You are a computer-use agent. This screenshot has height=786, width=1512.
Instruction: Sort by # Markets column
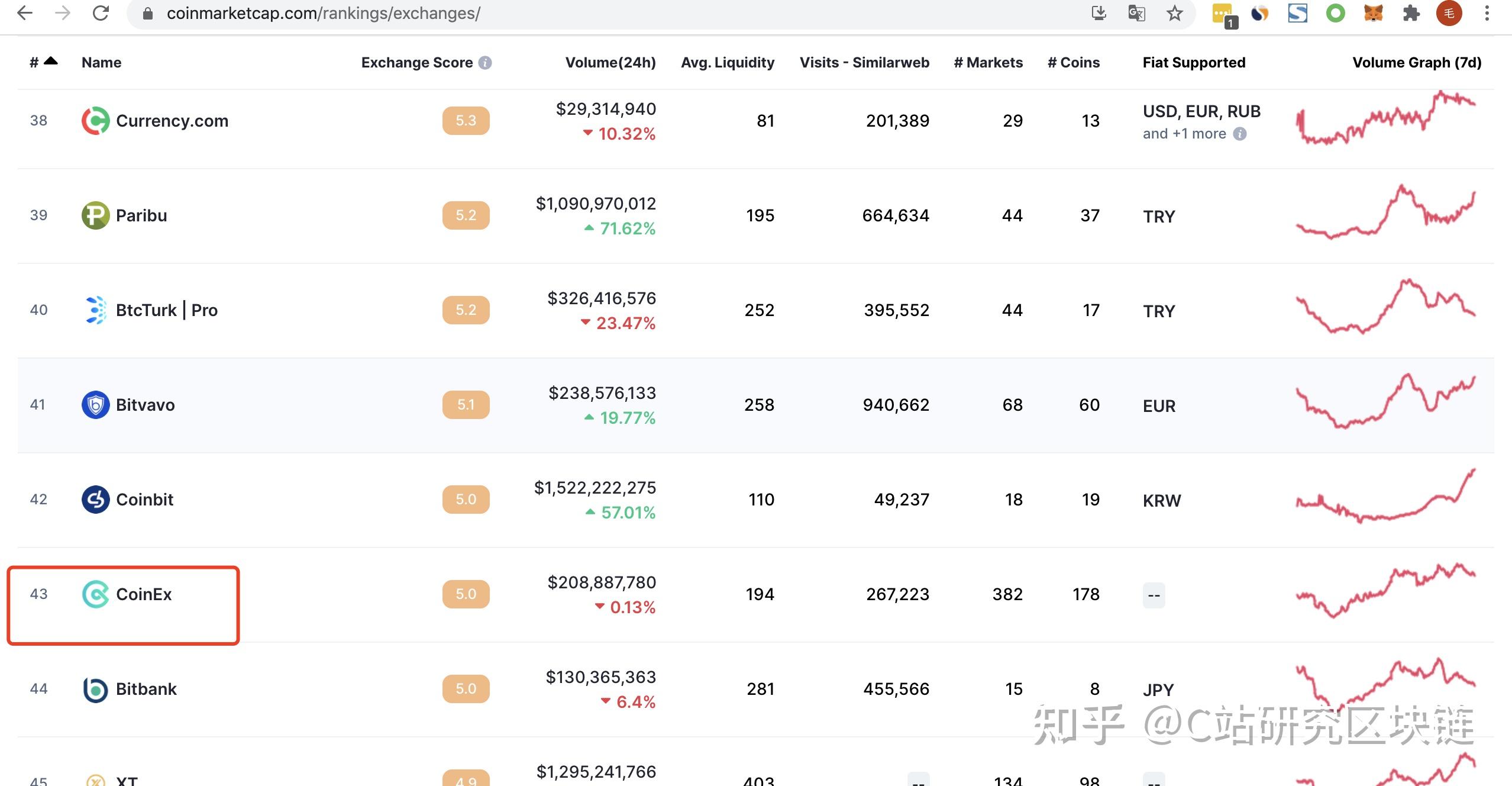(988, 62)
